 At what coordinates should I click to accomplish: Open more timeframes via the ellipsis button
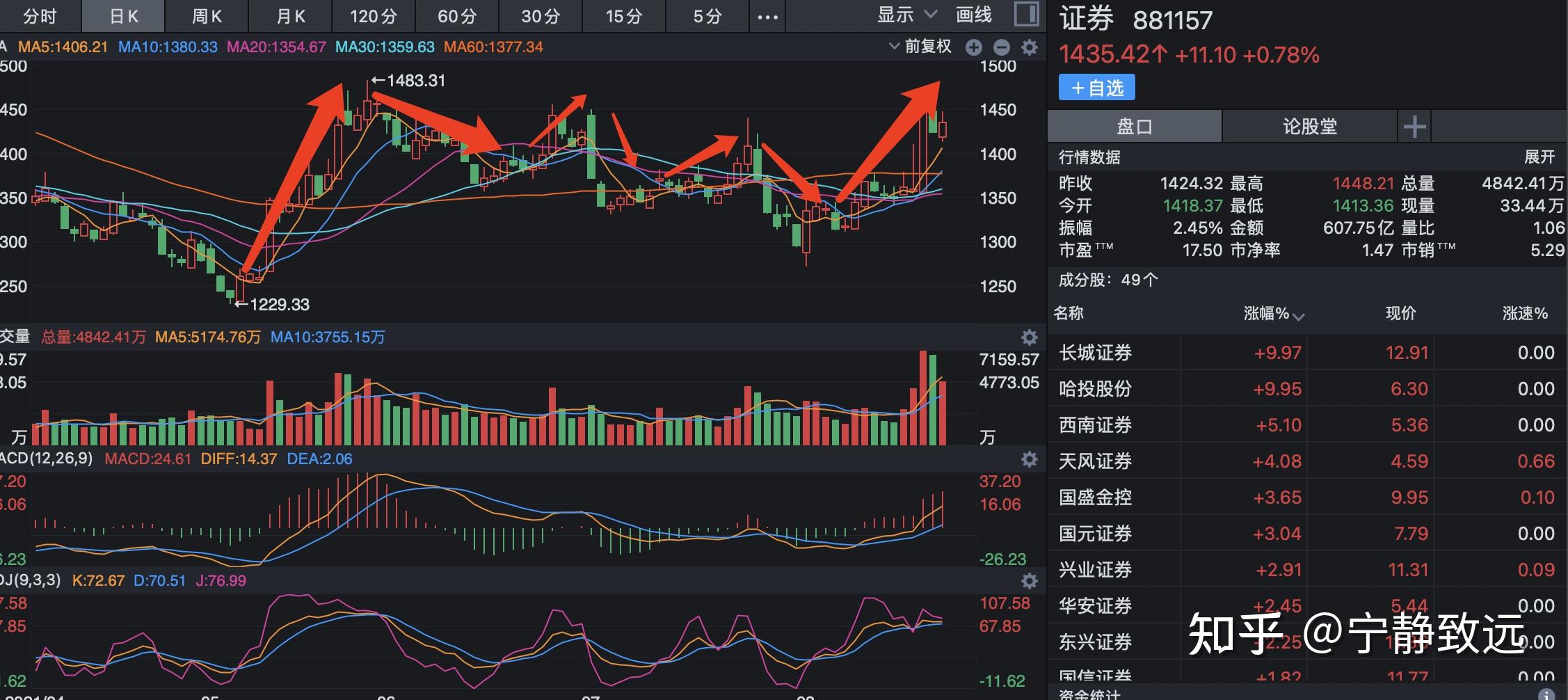tap(767, 16)
